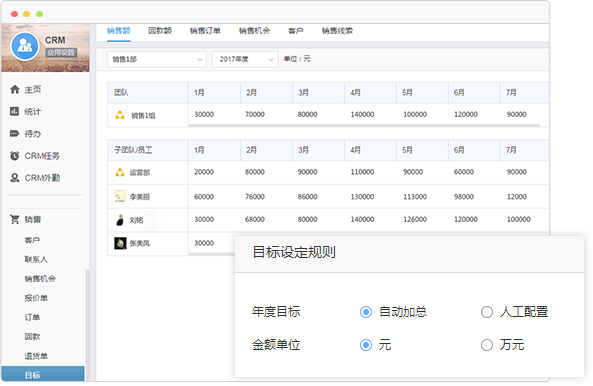Click 刘铭's May value 126000

pyautogui.click(x=415, y=219)
